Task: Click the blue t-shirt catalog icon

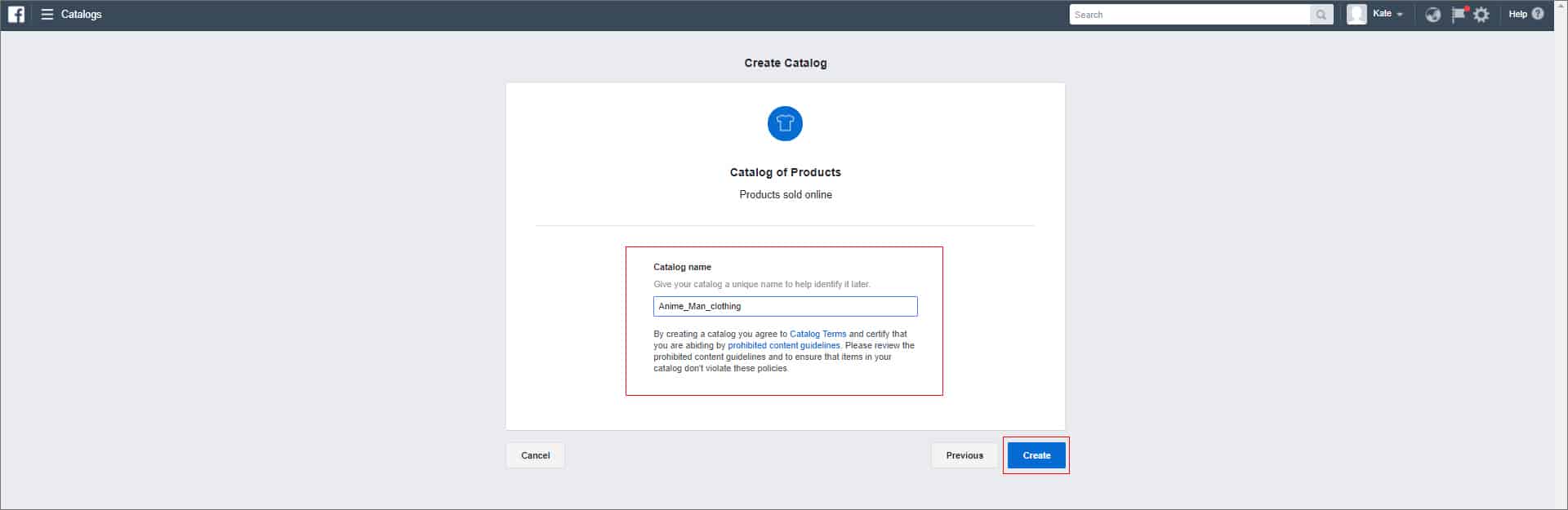Action: tap(785, 123)
